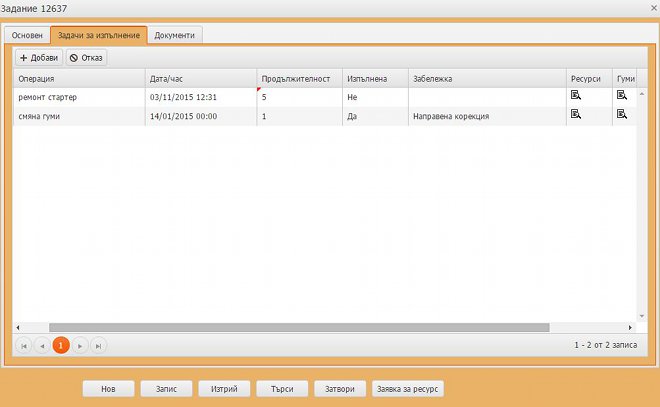Go to previous page of records

coord(42,345)
